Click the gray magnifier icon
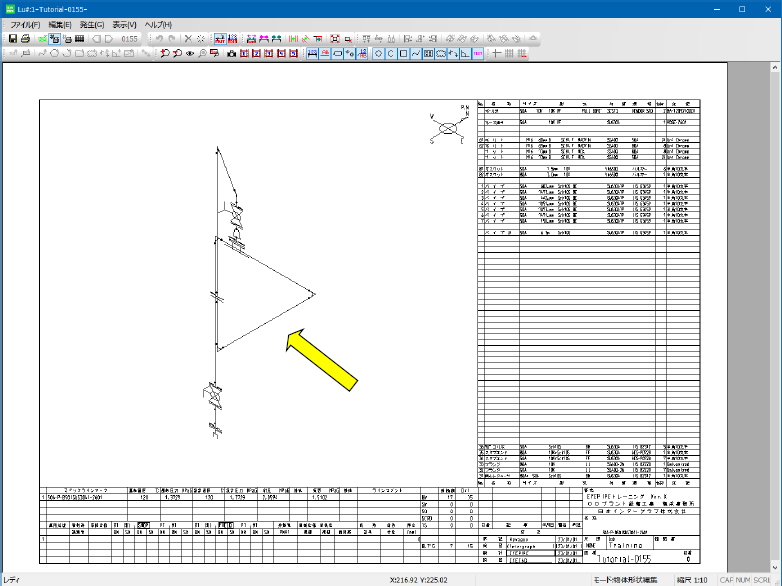Screen dimensions: 782x586 [x=202, y=53]
